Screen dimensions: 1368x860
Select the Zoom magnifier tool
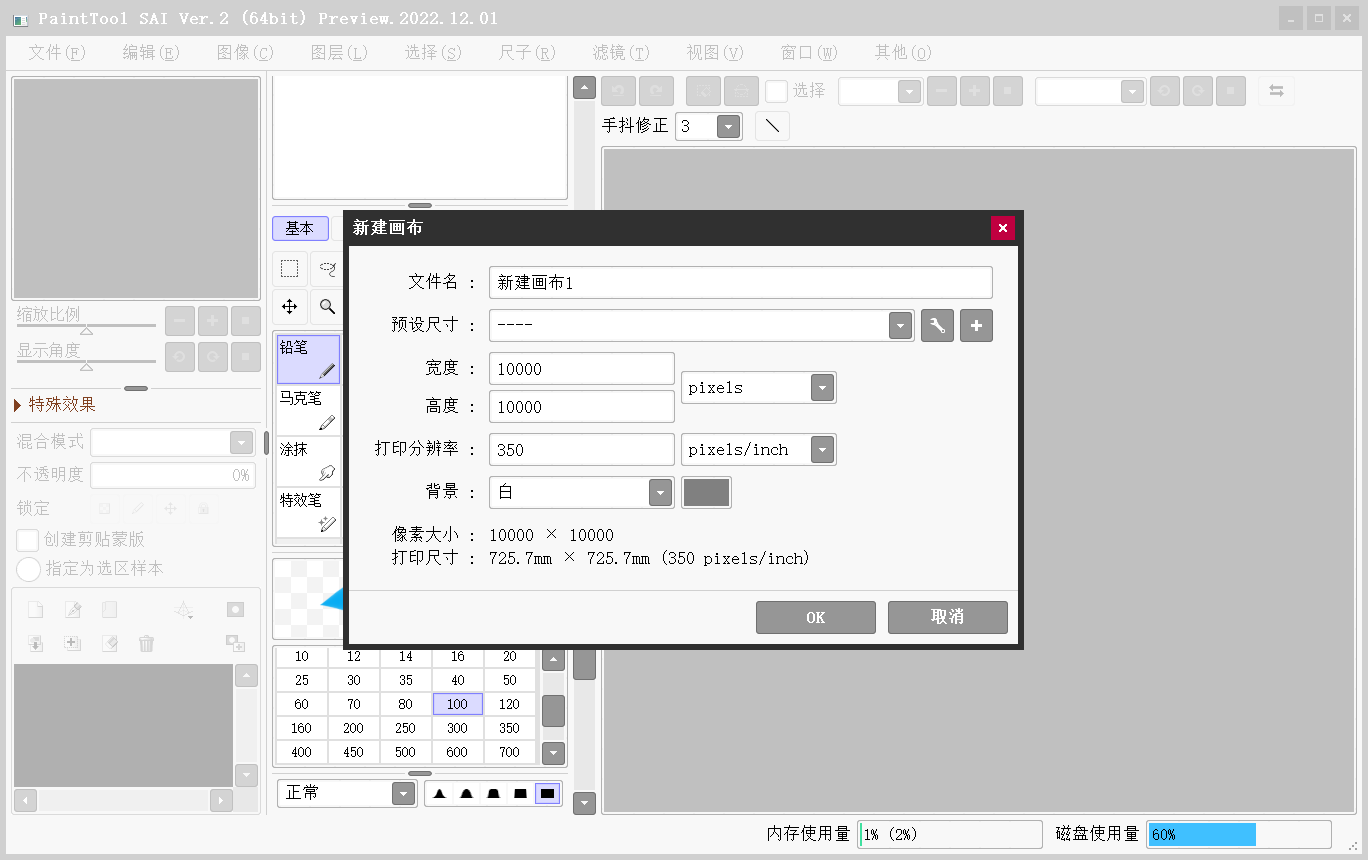pos(326,306)
